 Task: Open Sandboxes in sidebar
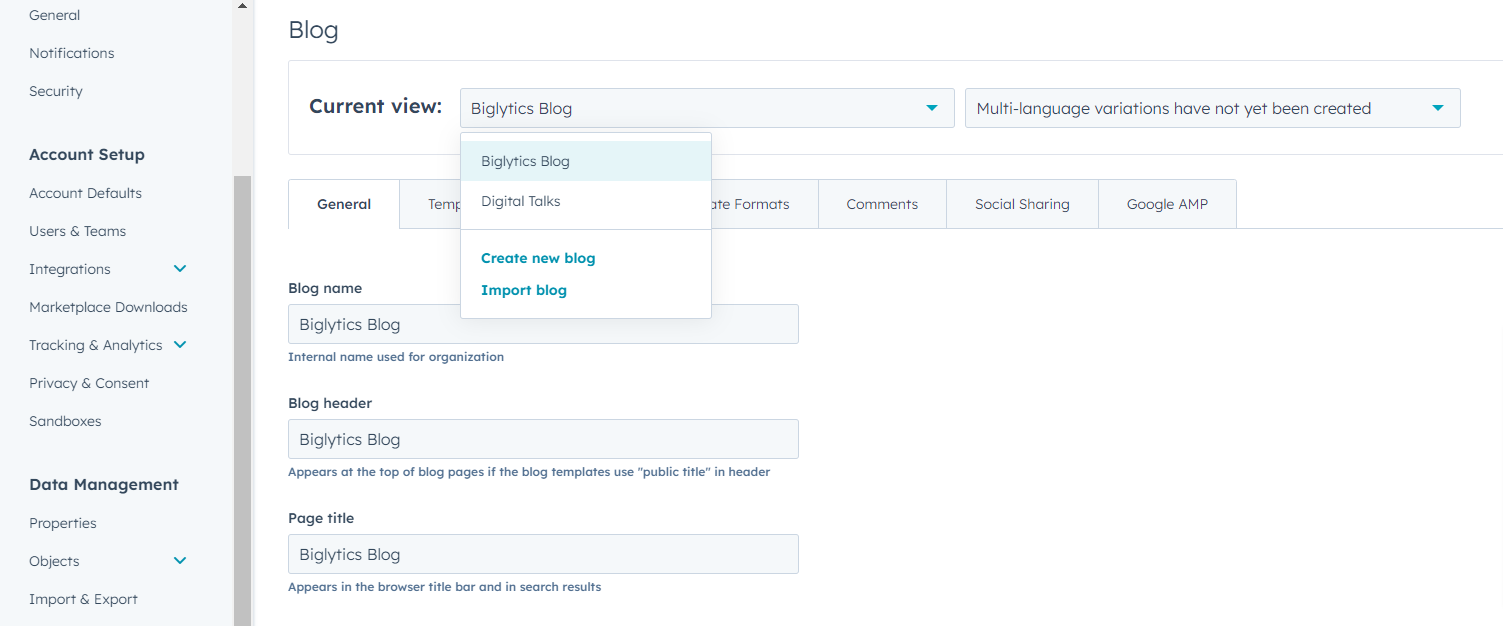65,421
